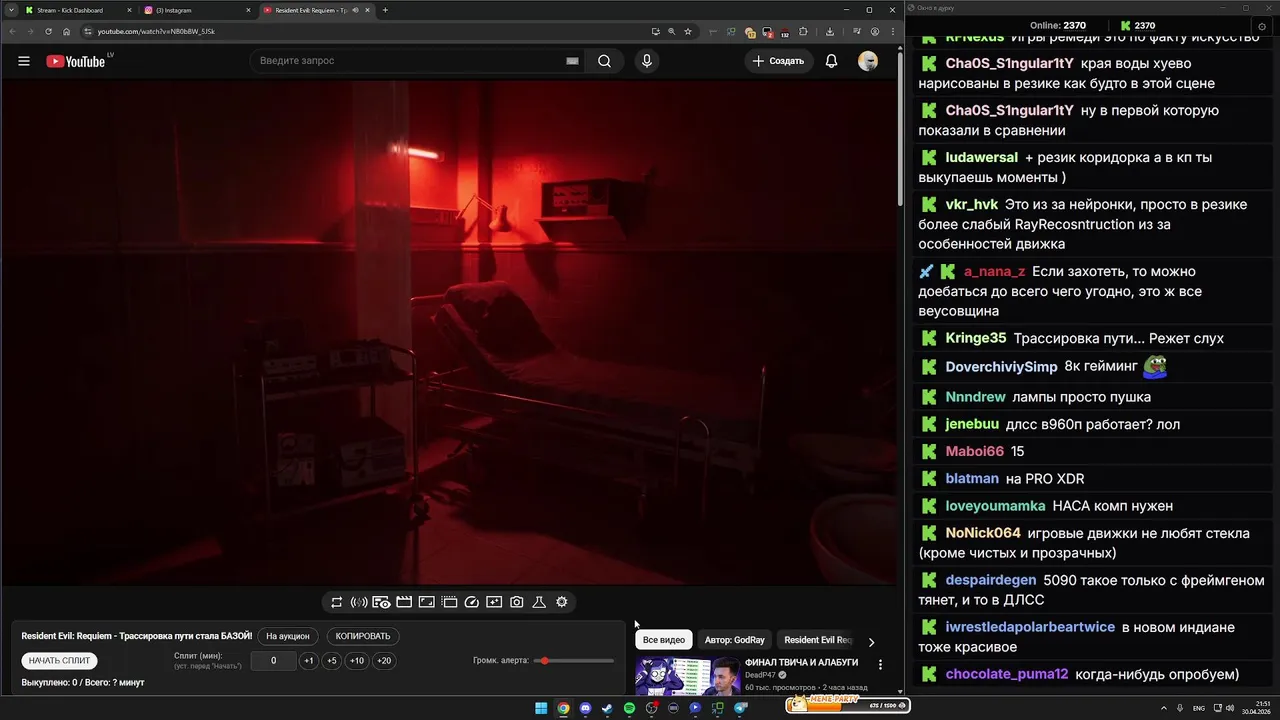Open the YouTube account avatar menu
Screen dimensions: 1280x720
(868, 61)
